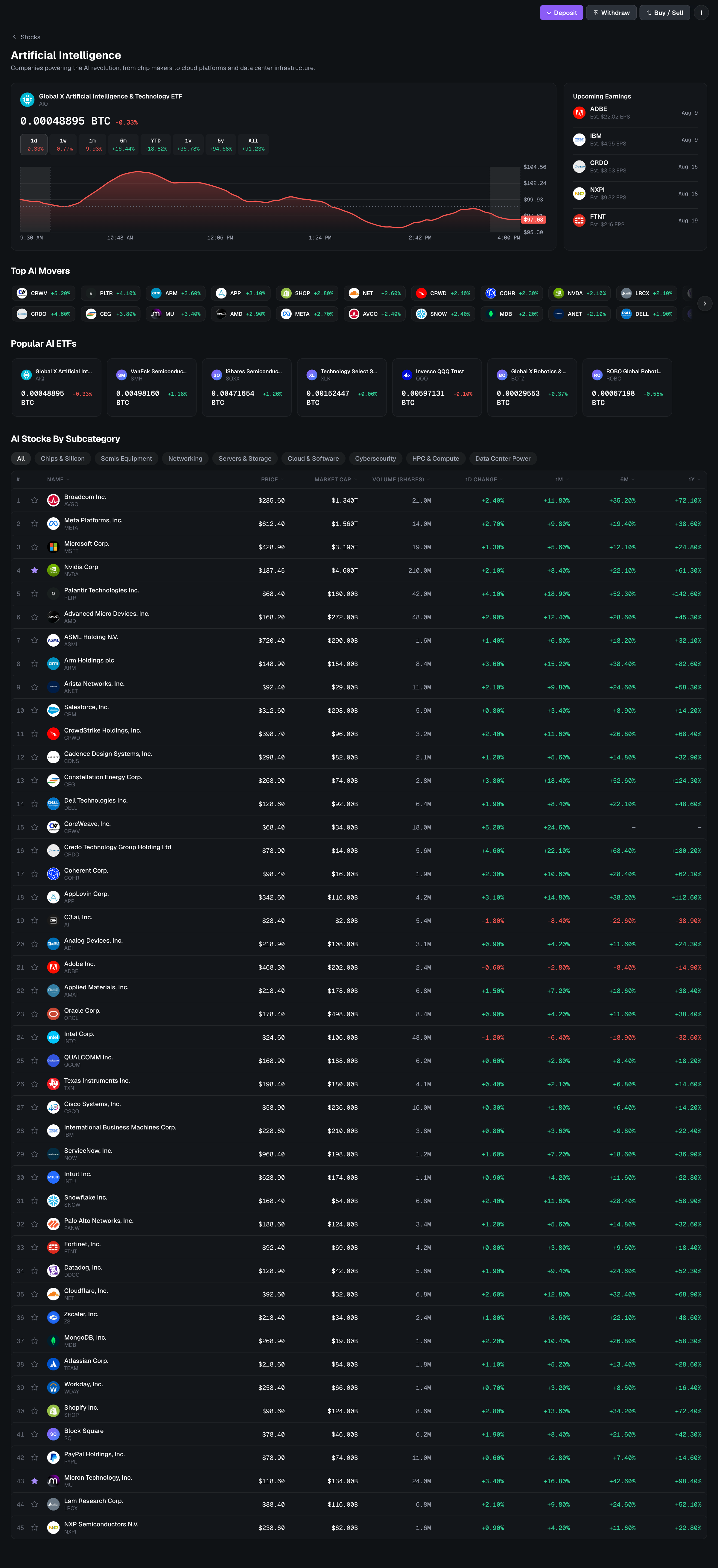The width and height of the screenshot is (718, 1568).
Task: Add Arm Holdings plc to favorites
Action: [x=35, y=663]
